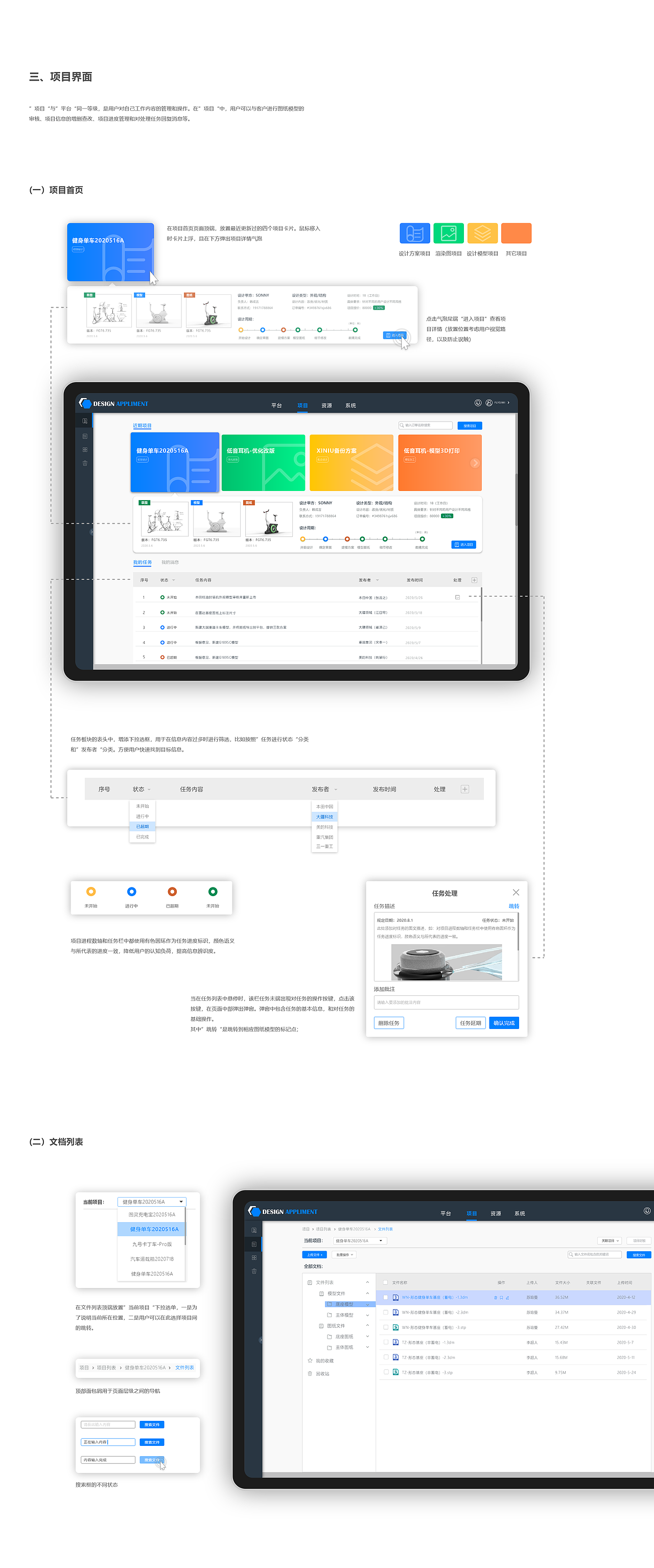The image size is (654, 1568).
Task: Expand the 主体模型 folder chevron
Action: (x=367, y=1315)
